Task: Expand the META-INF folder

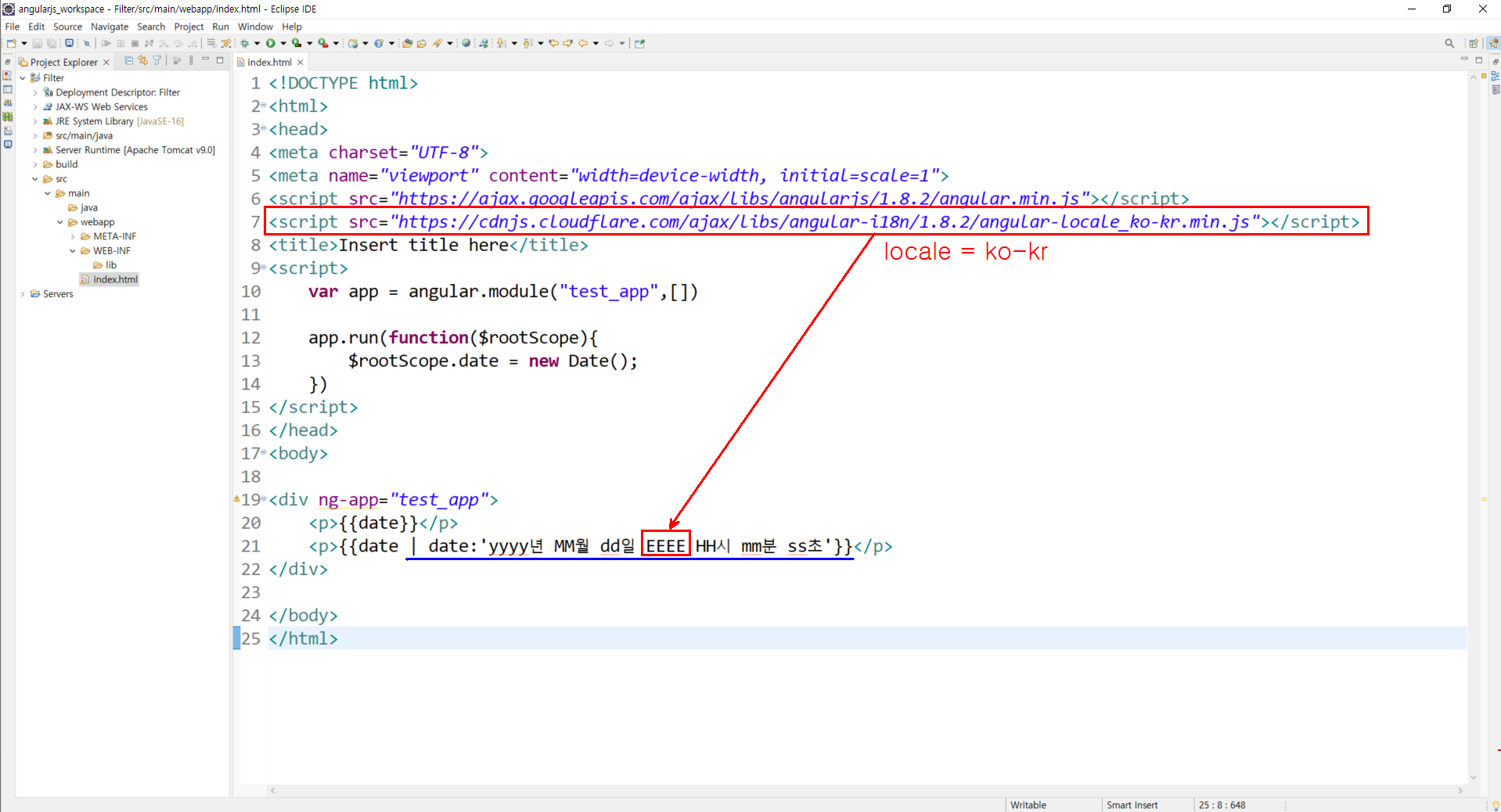Action: pos(73,236)
